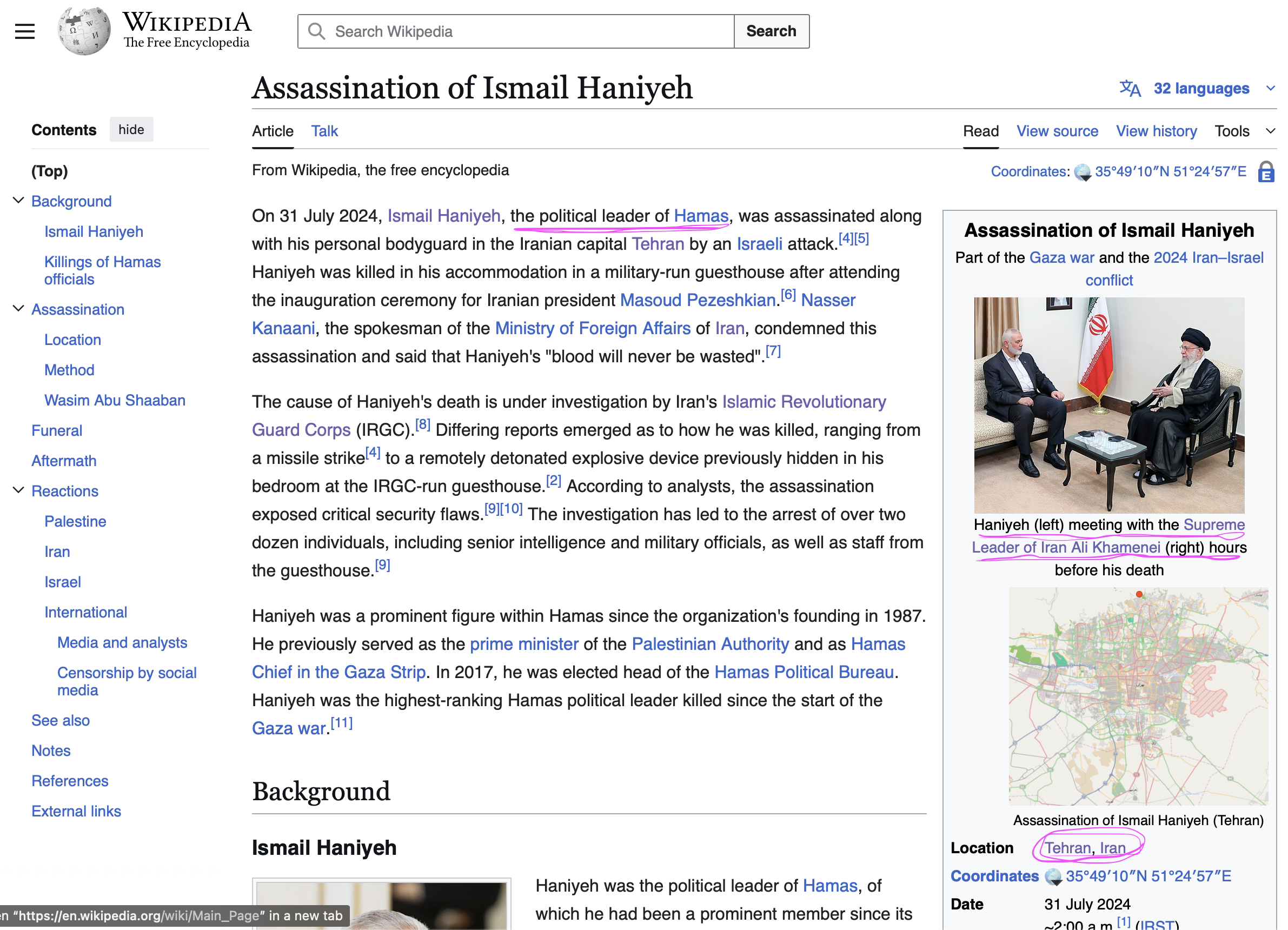1288x930 pixels.
Task: Go to Reactions in contents sidebar
Action: click(65, 491)
